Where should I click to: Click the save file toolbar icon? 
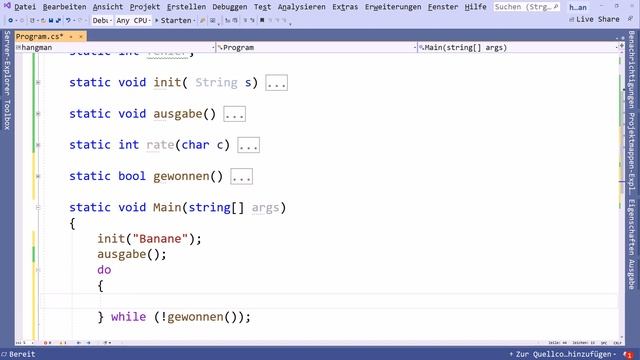coord(51,20)
